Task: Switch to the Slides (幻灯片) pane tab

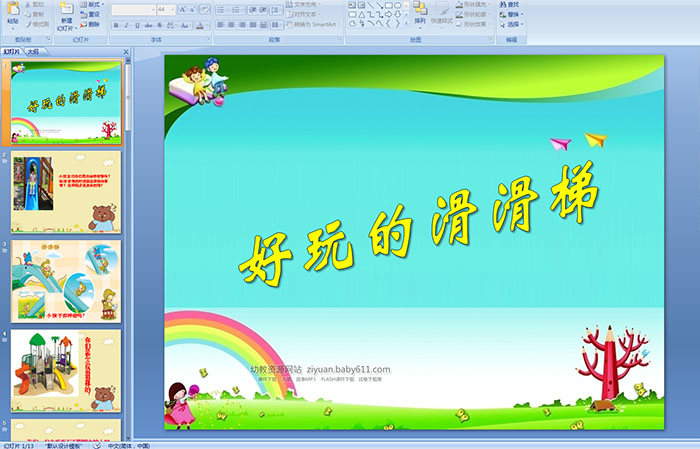Action: tap(12, 52)
